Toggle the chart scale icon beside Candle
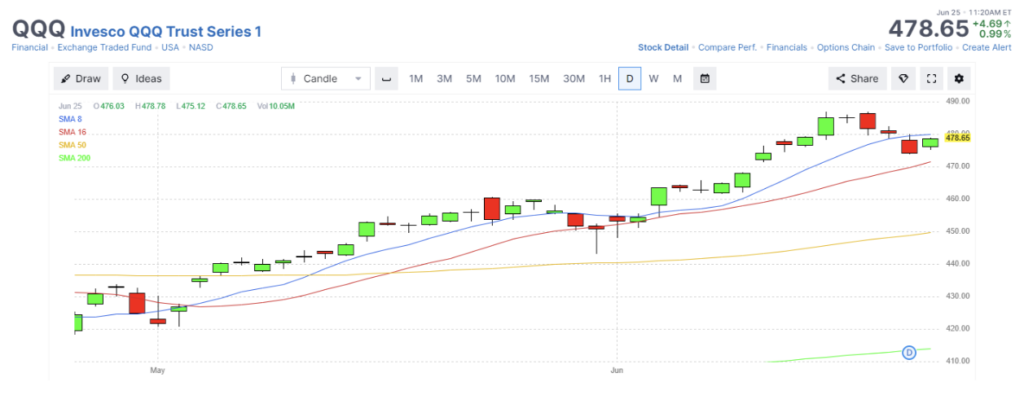 pyautogui.click(x=386, y=78)
